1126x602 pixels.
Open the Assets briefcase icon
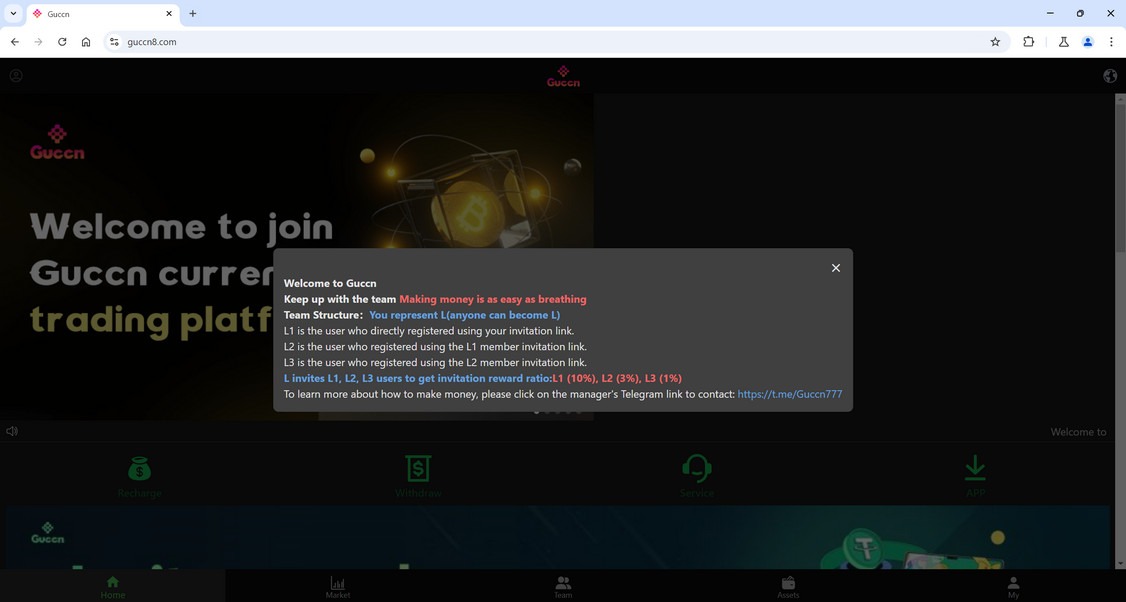(789, 583)
